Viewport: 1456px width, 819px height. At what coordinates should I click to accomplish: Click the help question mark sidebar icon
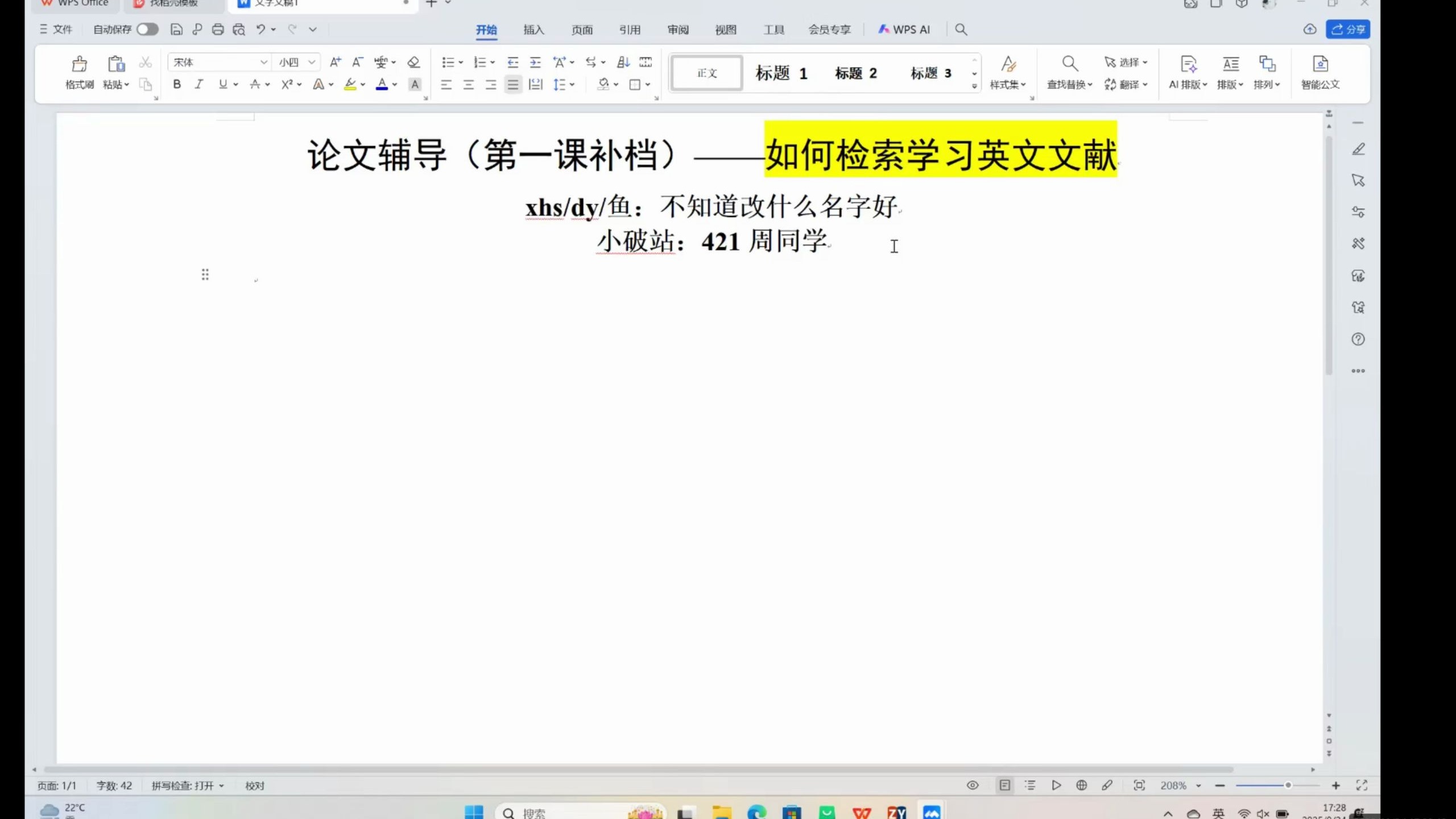1358,340
